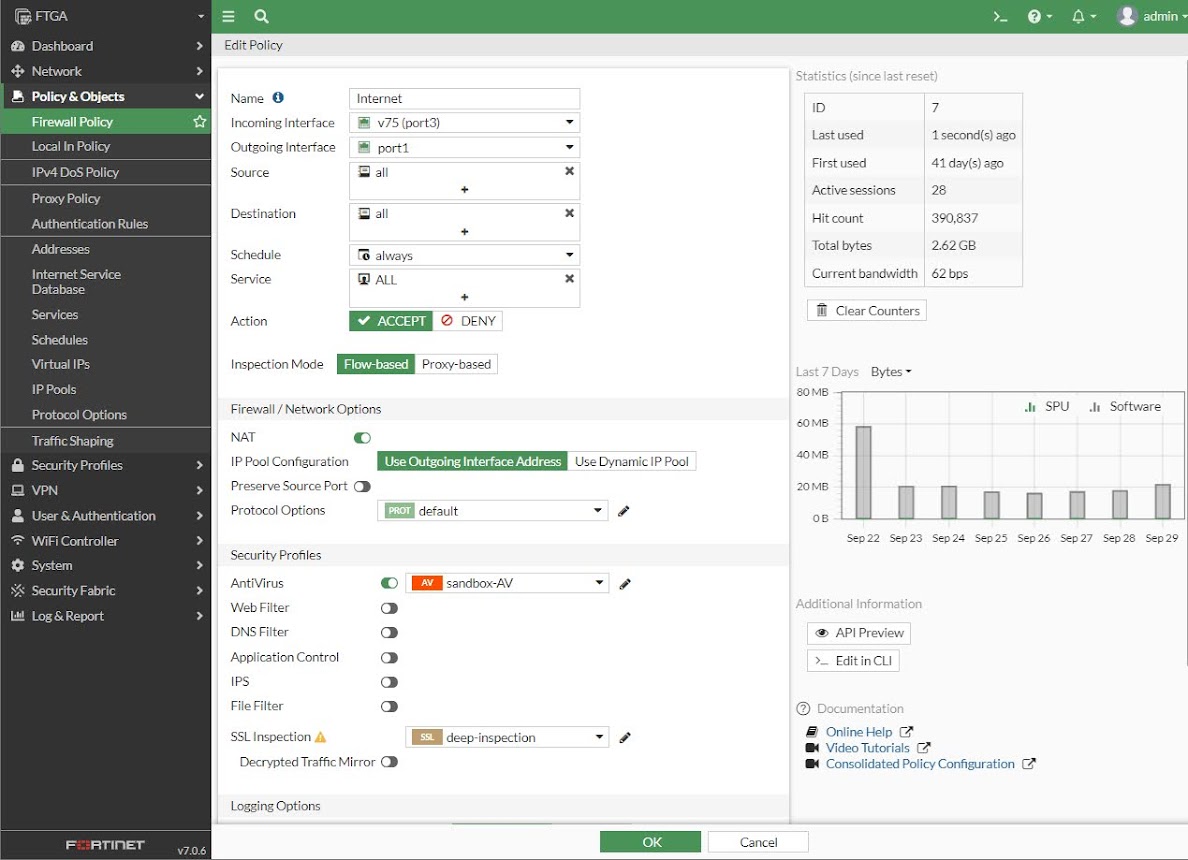Open the CLI console icon in header
The height and width of the screenshot is (860, 1188).
(1000, 17)
